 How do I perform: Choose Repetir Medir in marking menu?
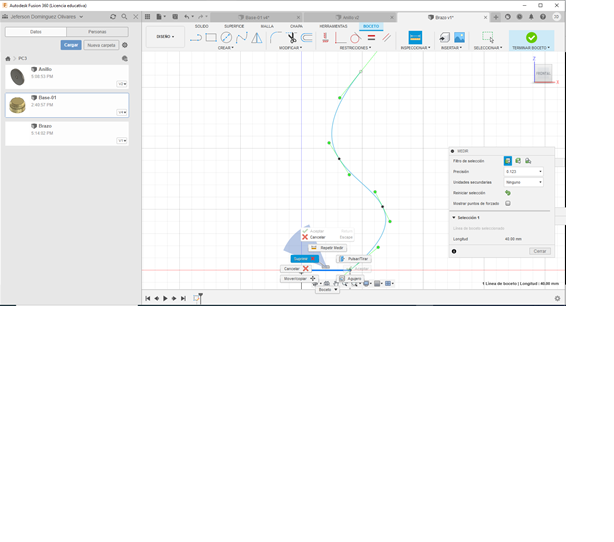coord(328,248)
